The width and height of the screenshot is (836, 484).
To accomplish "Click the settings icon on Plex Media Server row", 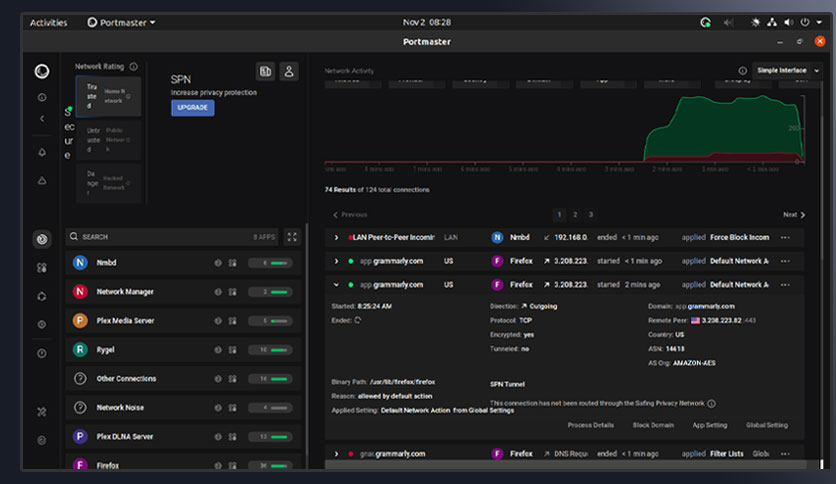I will [x=232, y=321].
